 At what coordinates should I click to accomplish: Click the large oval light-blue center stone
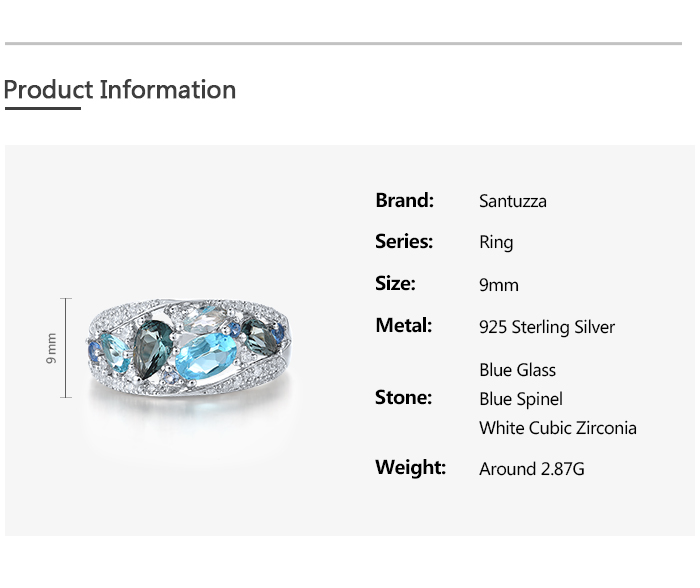pos(206,352)
